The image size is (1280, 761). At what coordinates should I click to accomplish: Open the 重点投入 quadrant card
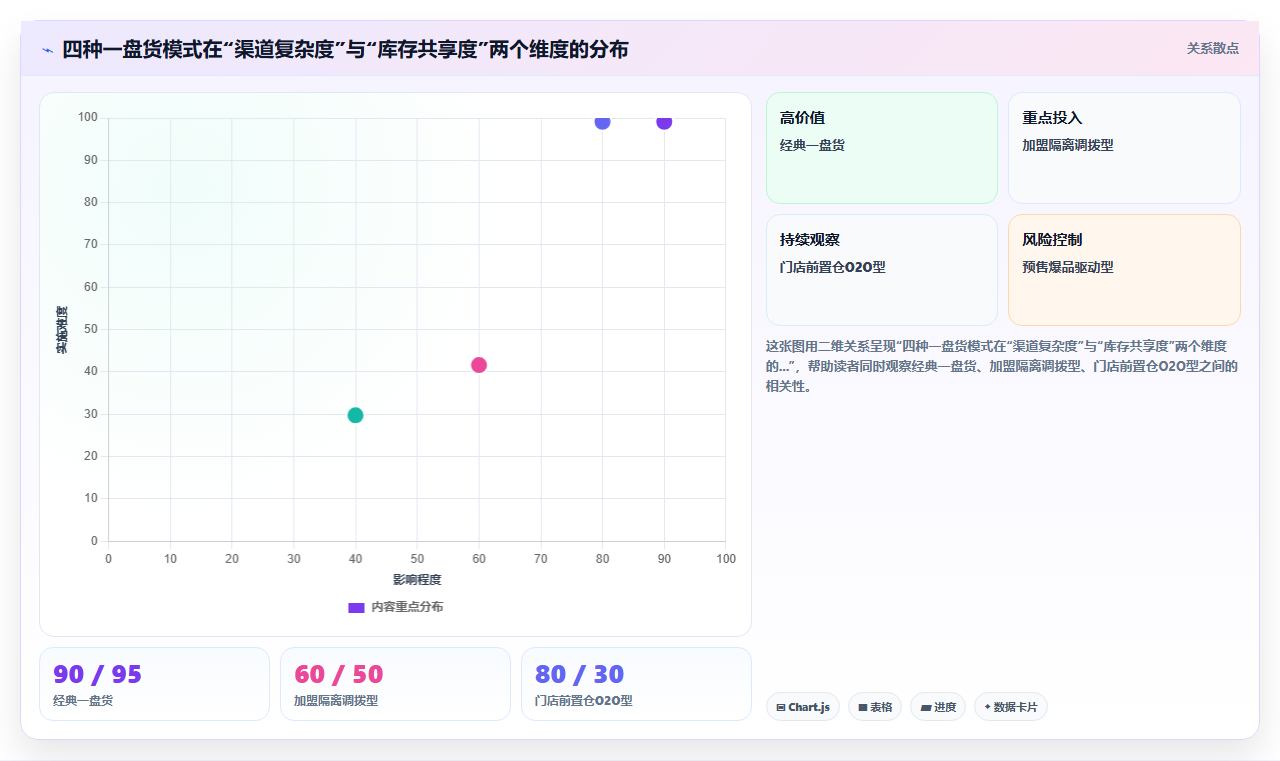click(1124, 148)
